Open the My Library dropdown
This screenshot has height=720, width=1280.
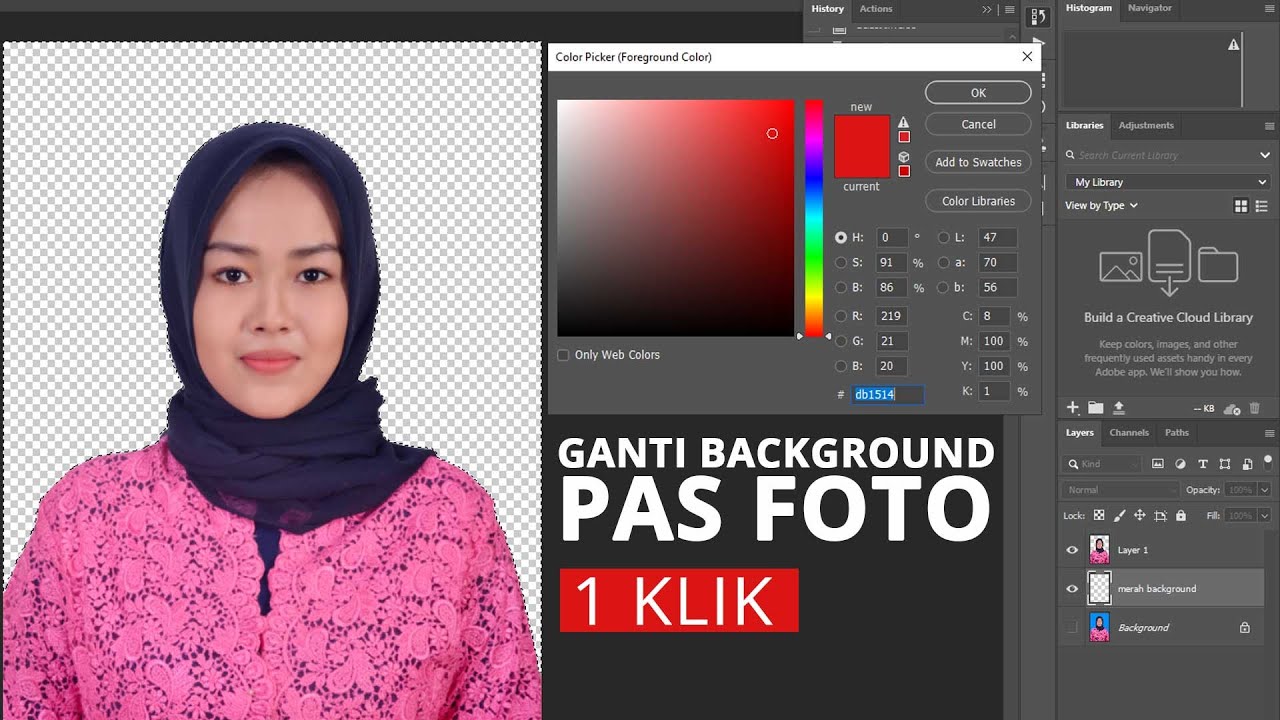pyautogui.click(x=1168, y=182)
